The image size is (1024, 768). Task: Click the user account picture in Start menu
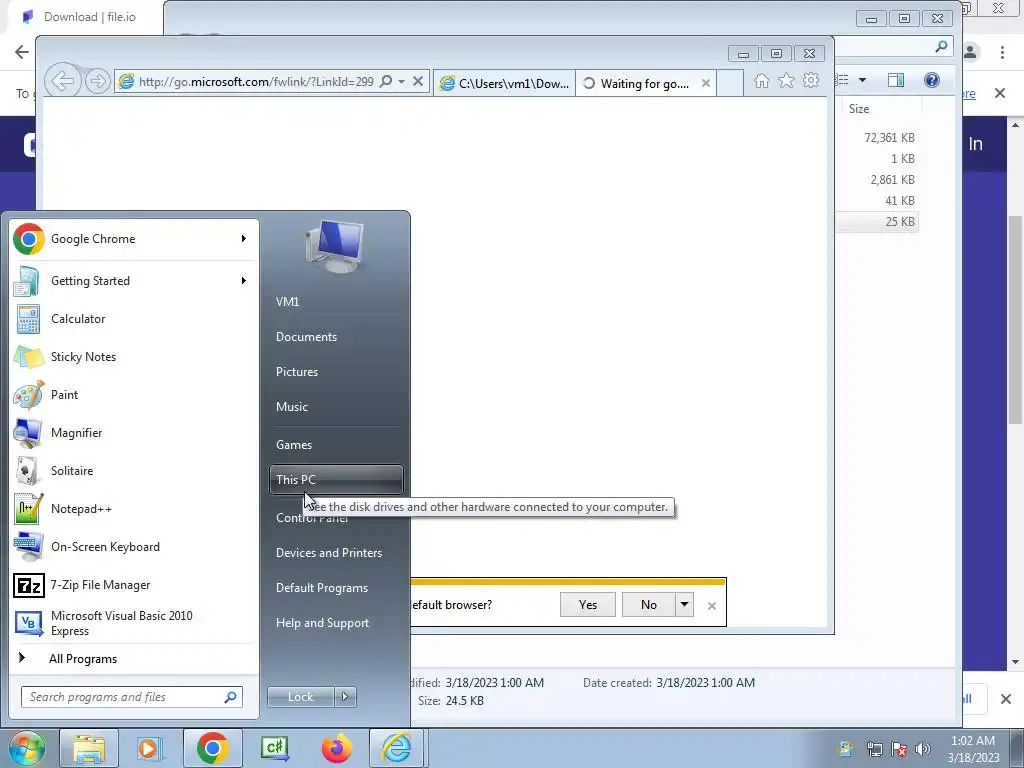point(335,246)
